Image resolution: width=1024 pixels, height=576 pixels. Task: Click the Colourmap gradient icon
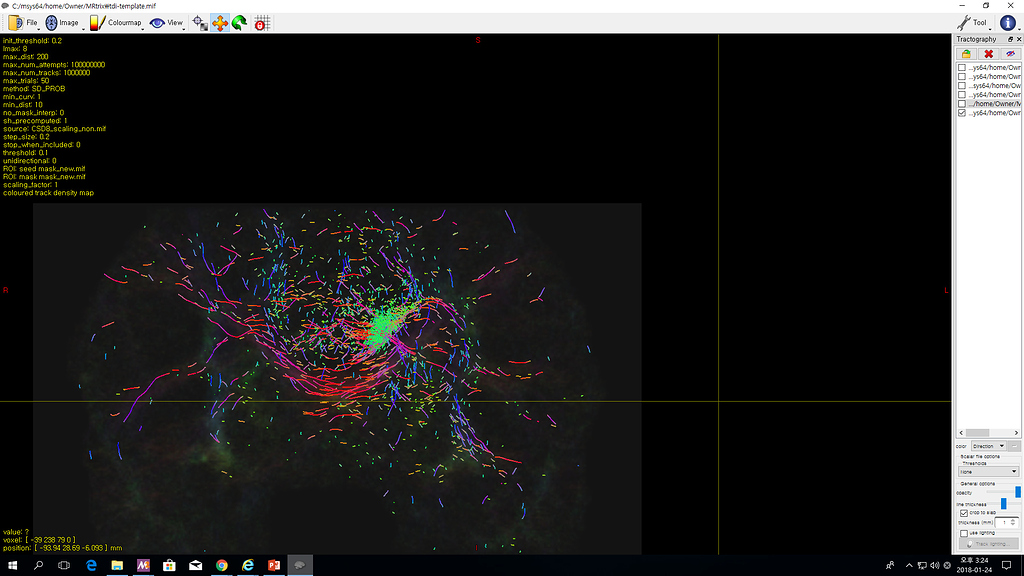(x=94, y=22)
